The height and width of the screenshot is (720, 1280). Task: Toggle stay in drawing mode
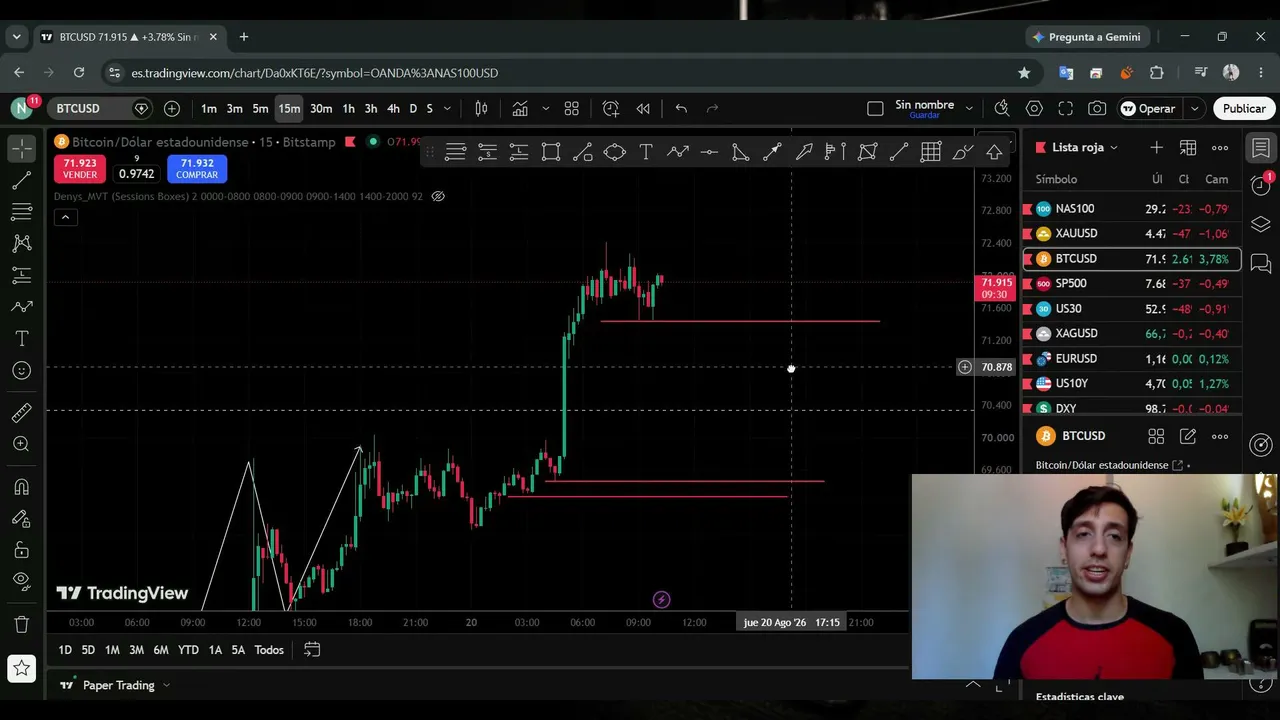point(22,519)
